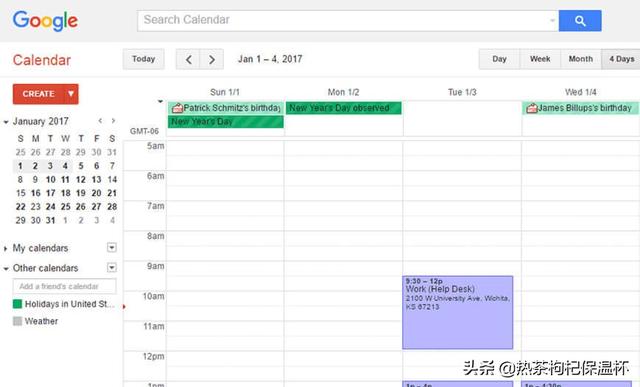Image resolution: width=640 pixels, height=387 pixels.
Task: Collapse the January 2017 mini calendar
Action: (6, 122)
